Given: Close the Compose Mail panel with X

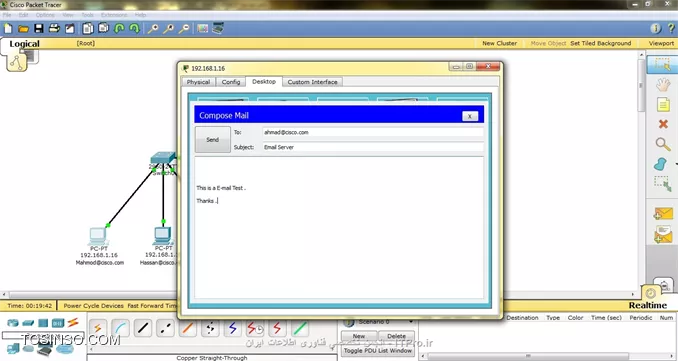Looking at the screenshot, I should 470,116.
